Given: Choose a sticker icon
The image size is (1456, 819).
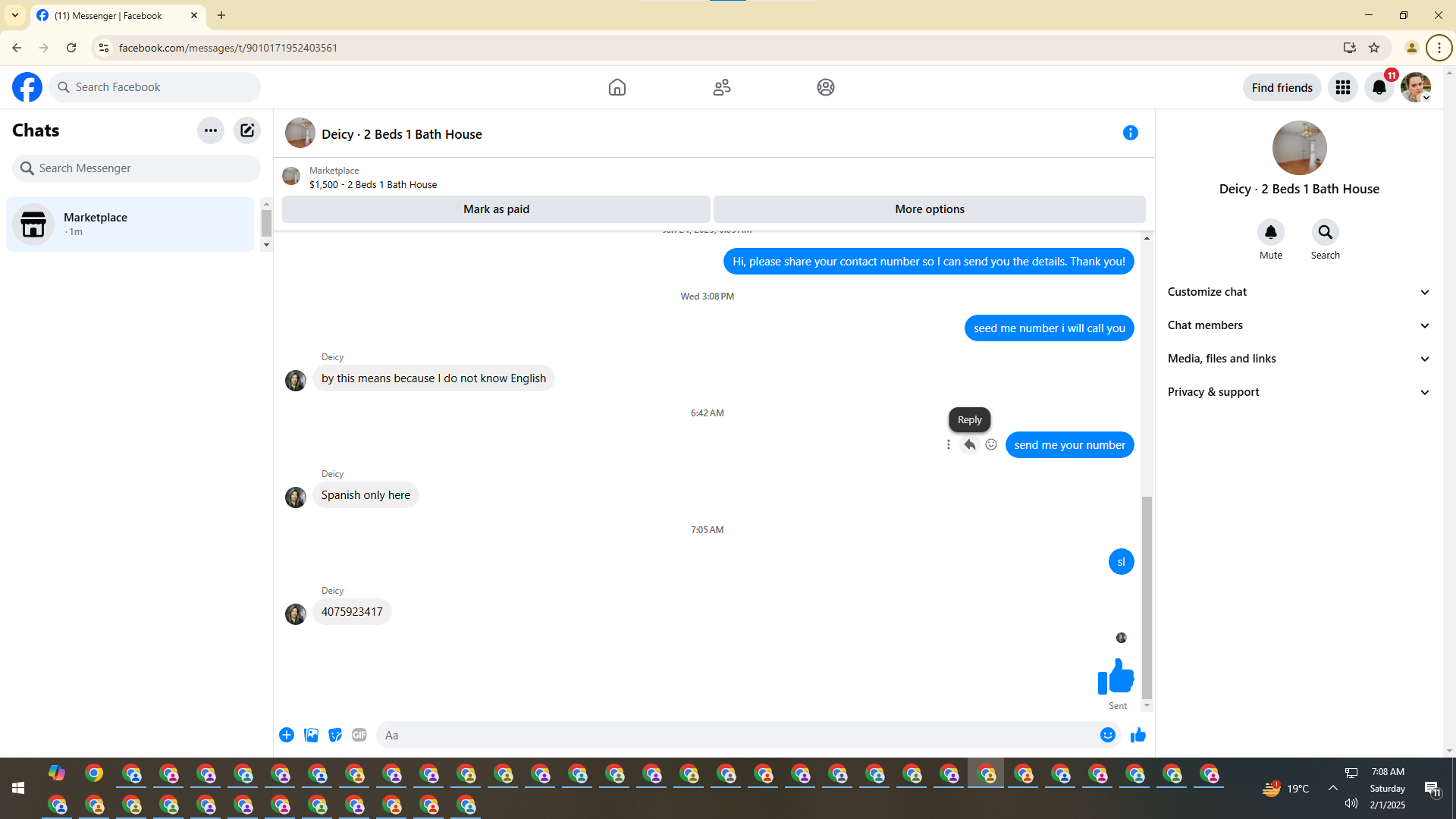Looking at the screenshot, I should tap(335, 735).
